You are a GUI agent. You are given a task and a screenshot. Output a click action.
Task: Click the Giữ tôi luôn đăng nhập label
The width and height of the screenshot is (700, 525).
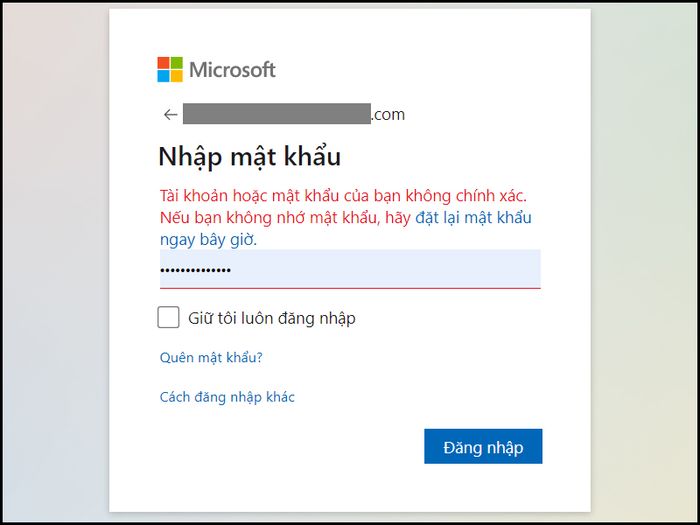[272, 318]
